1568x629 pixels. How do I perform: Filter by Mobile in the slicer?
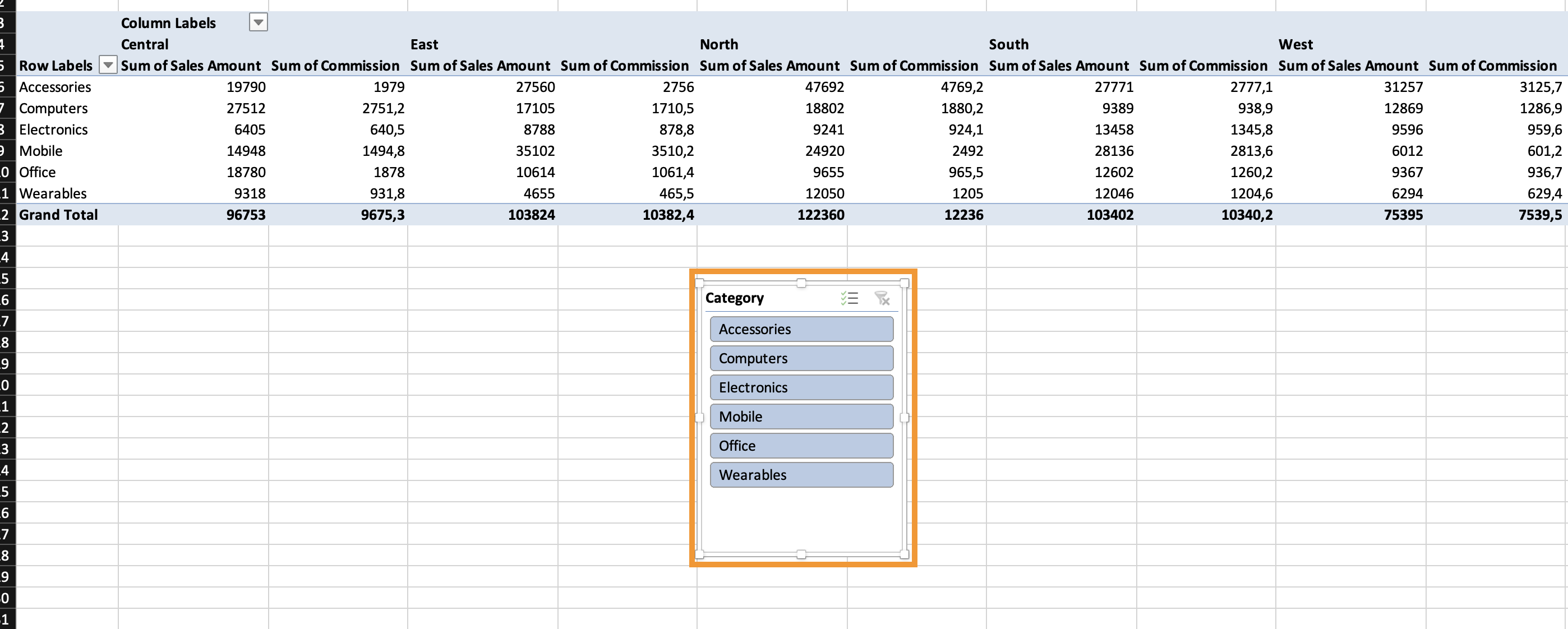tap(801, 417)
